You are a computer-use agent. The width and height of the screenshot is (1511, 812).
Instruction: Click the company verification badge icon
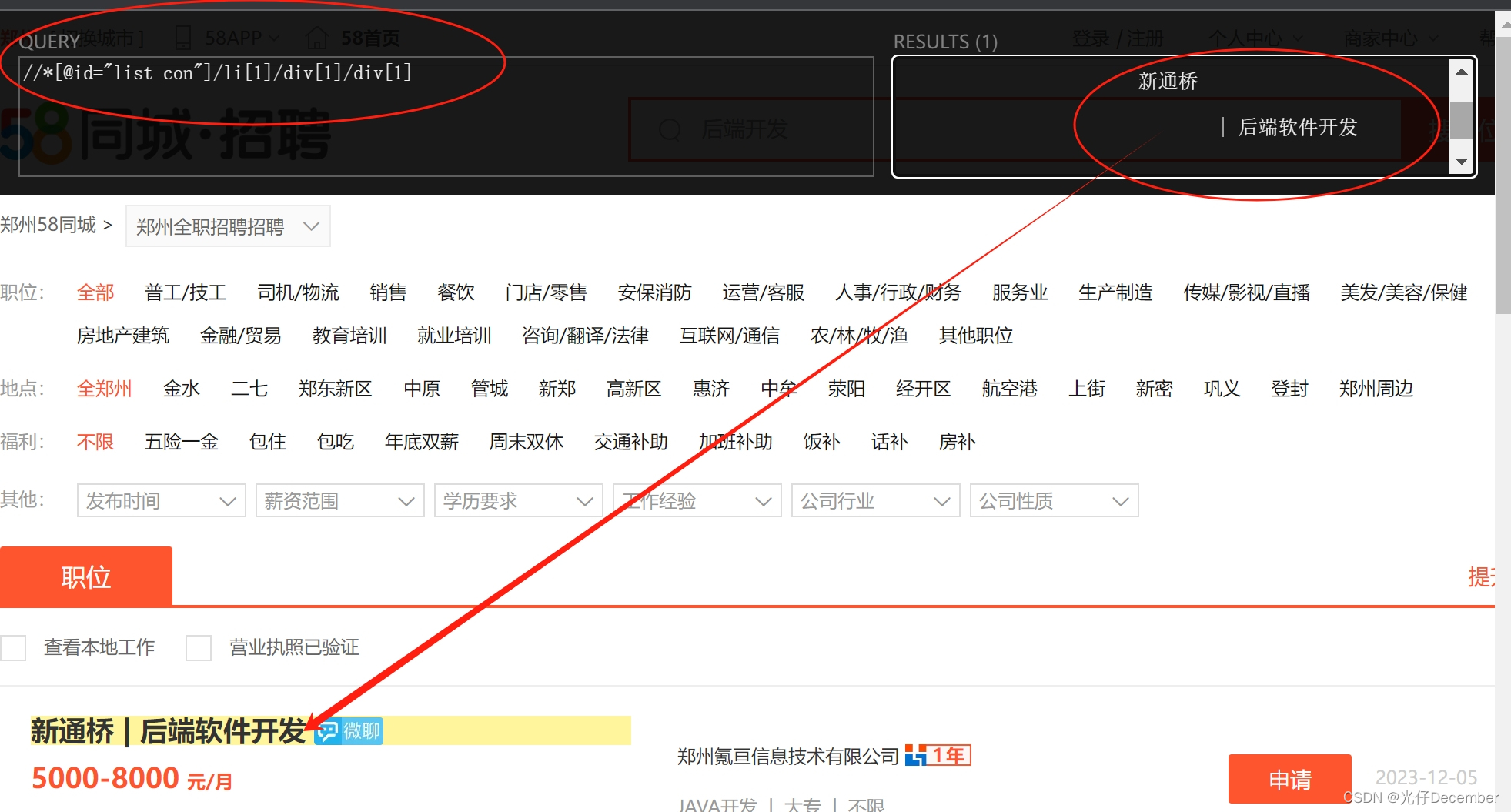(x=938, y=755)
